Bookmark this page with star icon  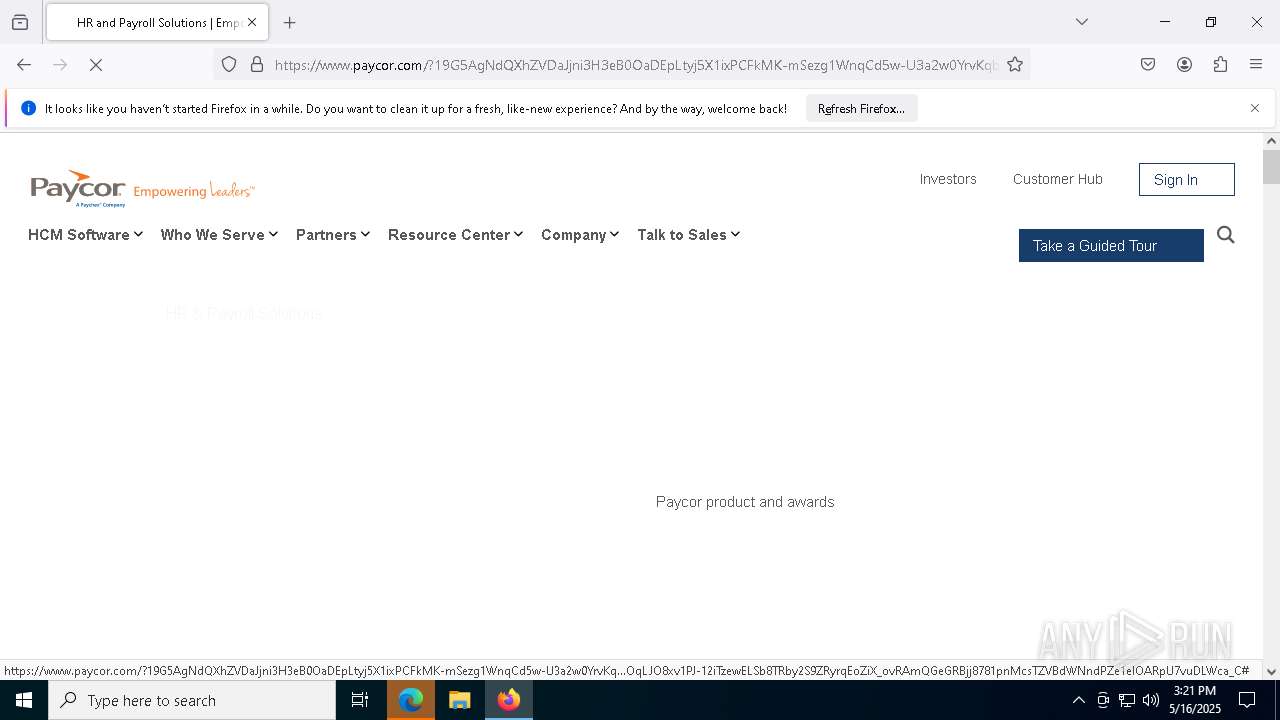click(x=1015, y=65)
